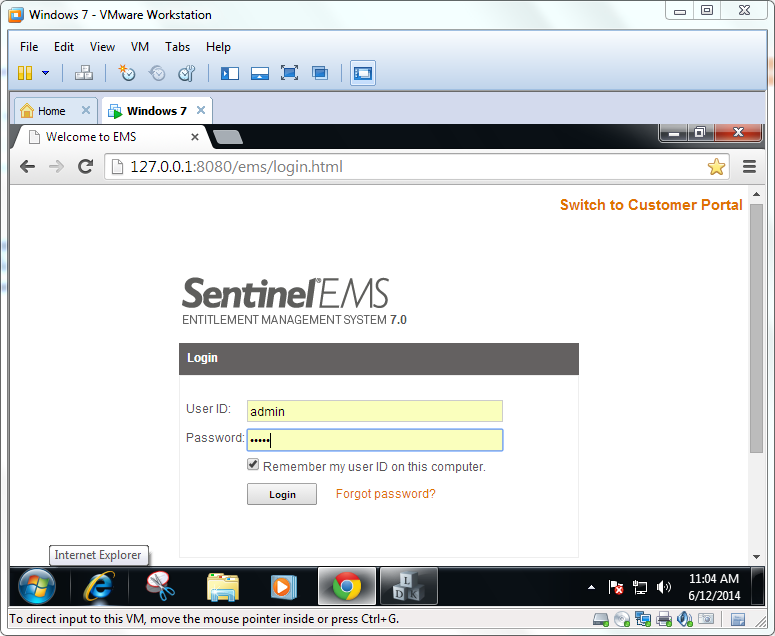Click the Action Center flag icon
This screenshot has height=636, width=775.
[616, 587]
